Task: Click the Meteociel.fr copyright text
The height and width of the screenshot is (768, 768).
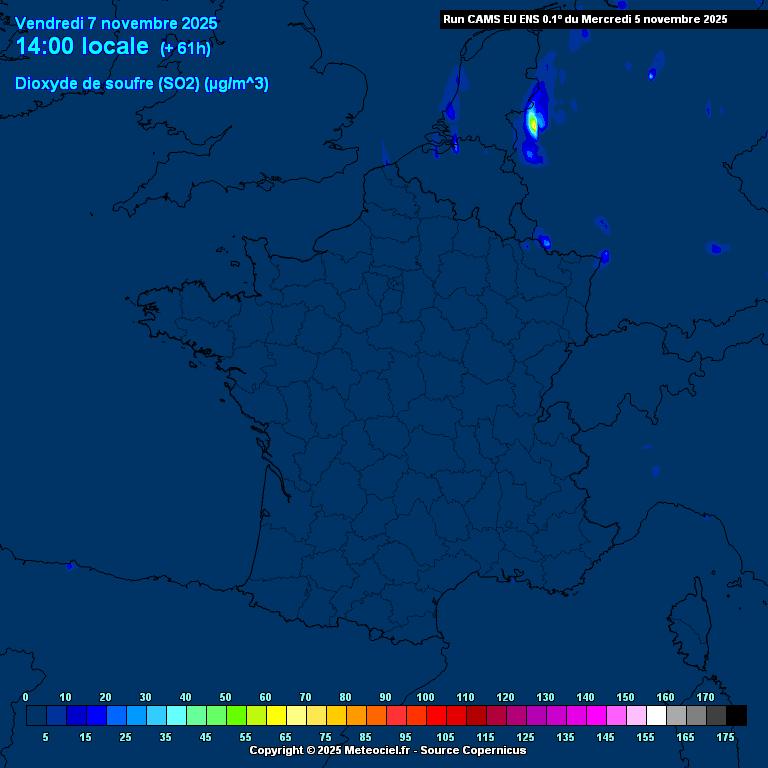Action: click(x=387, y=750)
